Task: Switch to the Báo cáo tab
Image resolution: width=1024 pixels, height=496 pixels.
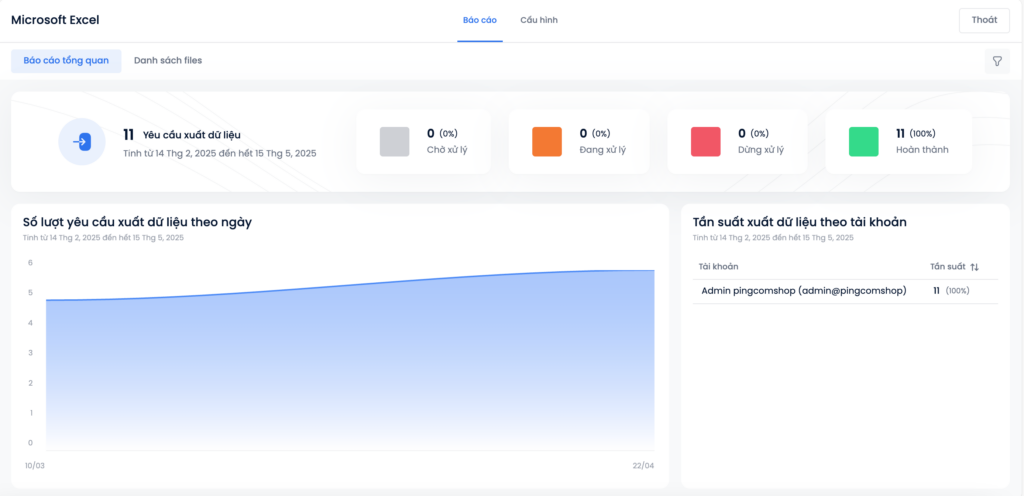Action: click(x=480, y=20)
